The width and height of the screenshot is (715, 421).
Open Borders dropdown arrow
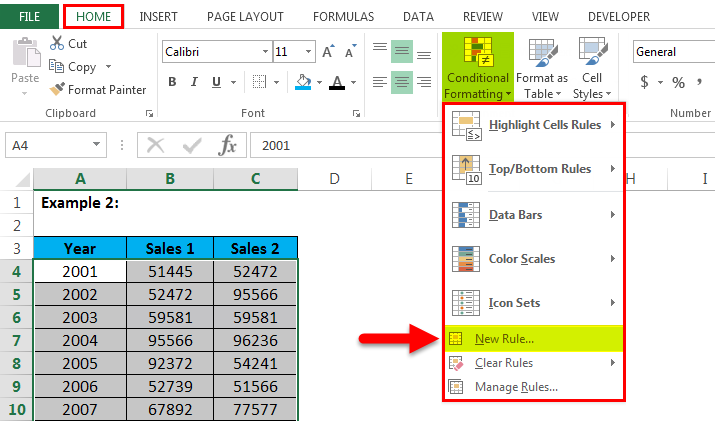tap(276, 83)
